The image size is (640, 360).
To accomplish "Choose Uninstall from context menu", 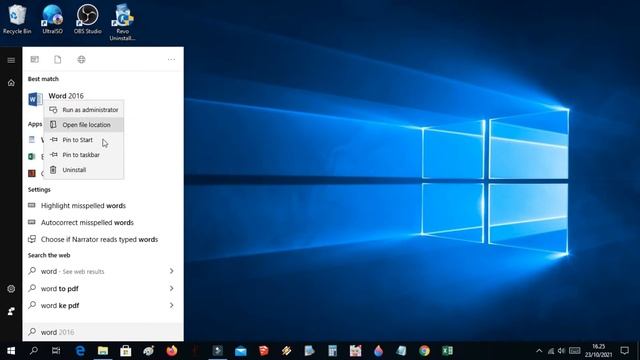I will click(x=84, y=170).
